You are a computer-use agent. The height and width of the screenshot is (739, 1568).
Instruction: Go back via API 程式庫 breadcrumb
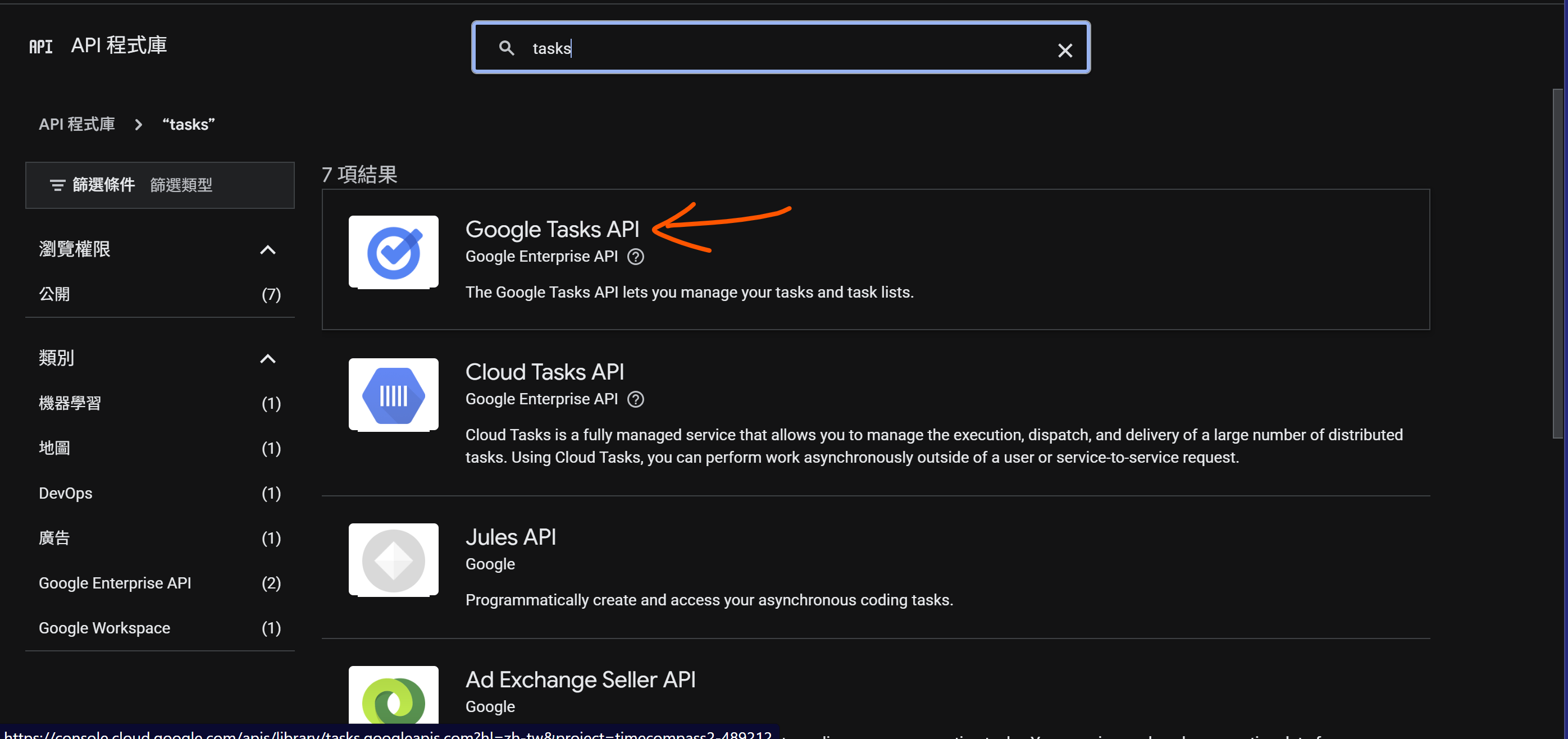tap(77, 125)
